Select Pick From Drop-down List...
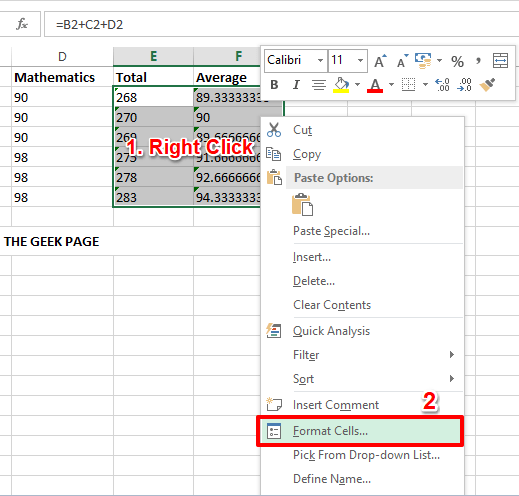This screenshot has width=519, height=496. click(362, 455)
